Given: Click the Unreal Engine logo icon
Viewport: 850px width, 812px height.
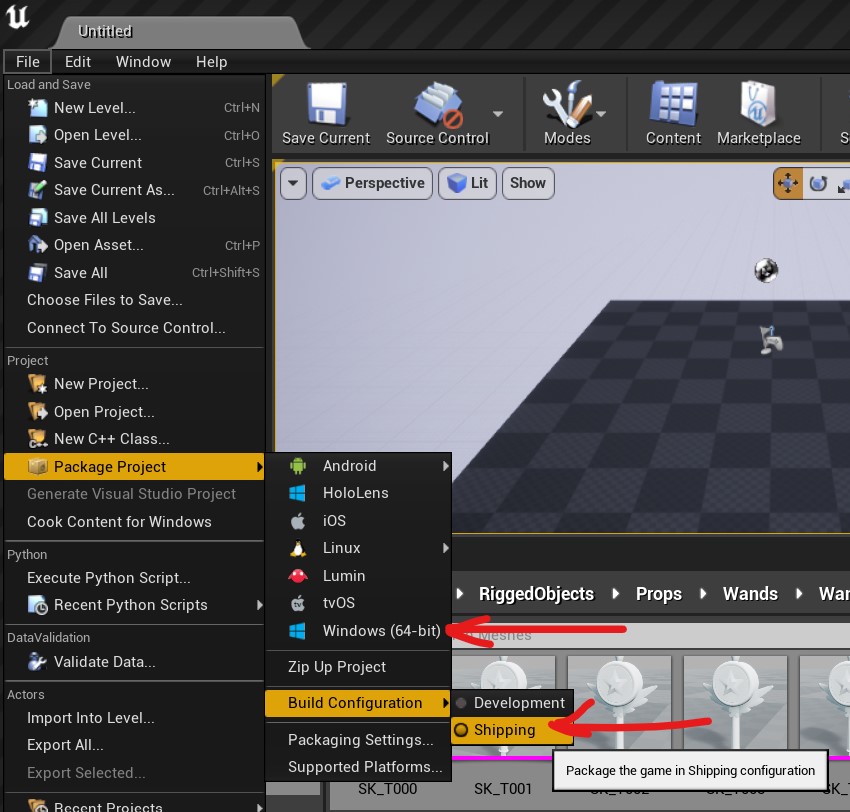Looking at the screenshot, I should (17, 16).
